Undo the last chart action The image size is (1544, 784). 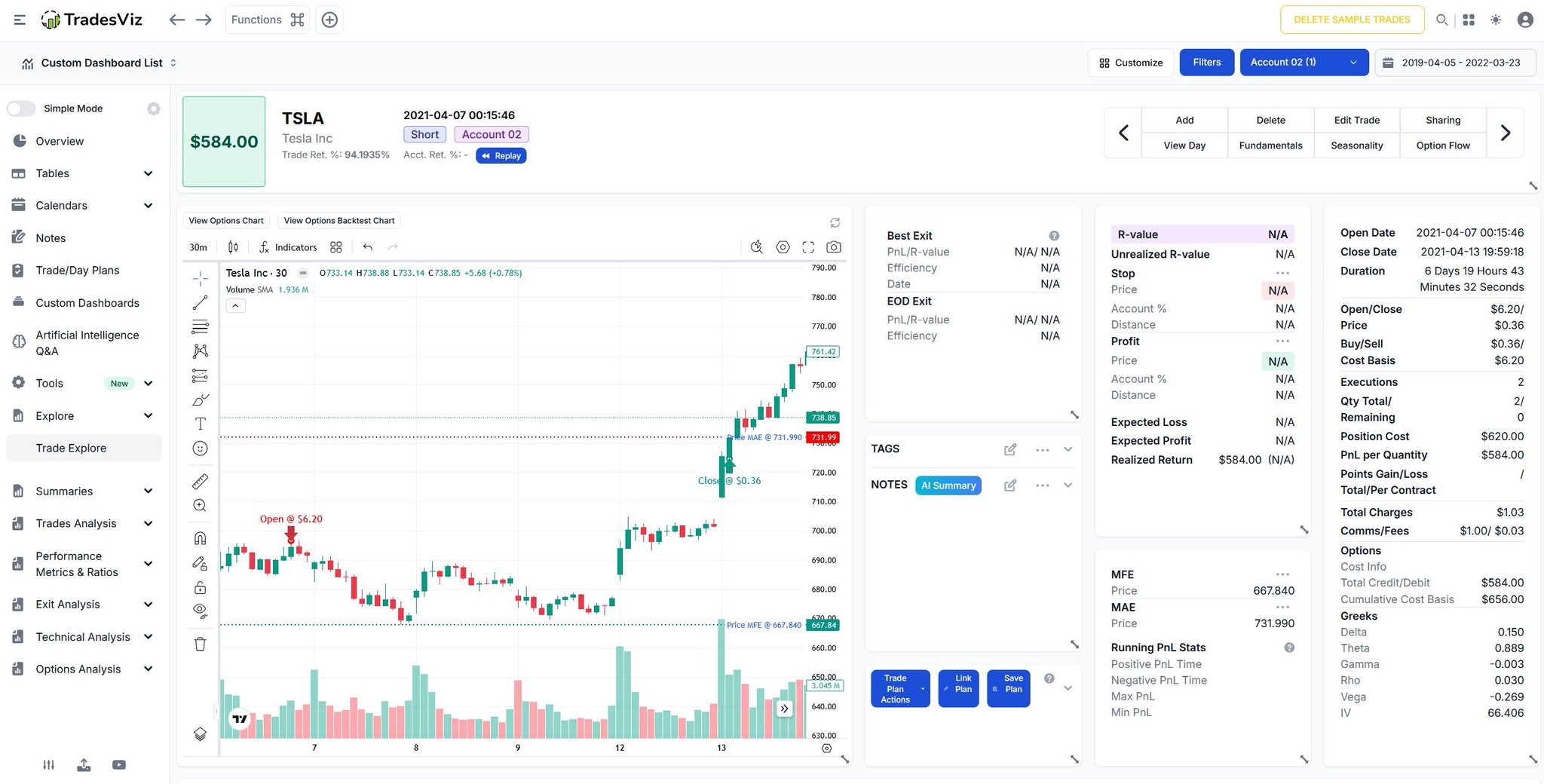[x=368, y=247]
